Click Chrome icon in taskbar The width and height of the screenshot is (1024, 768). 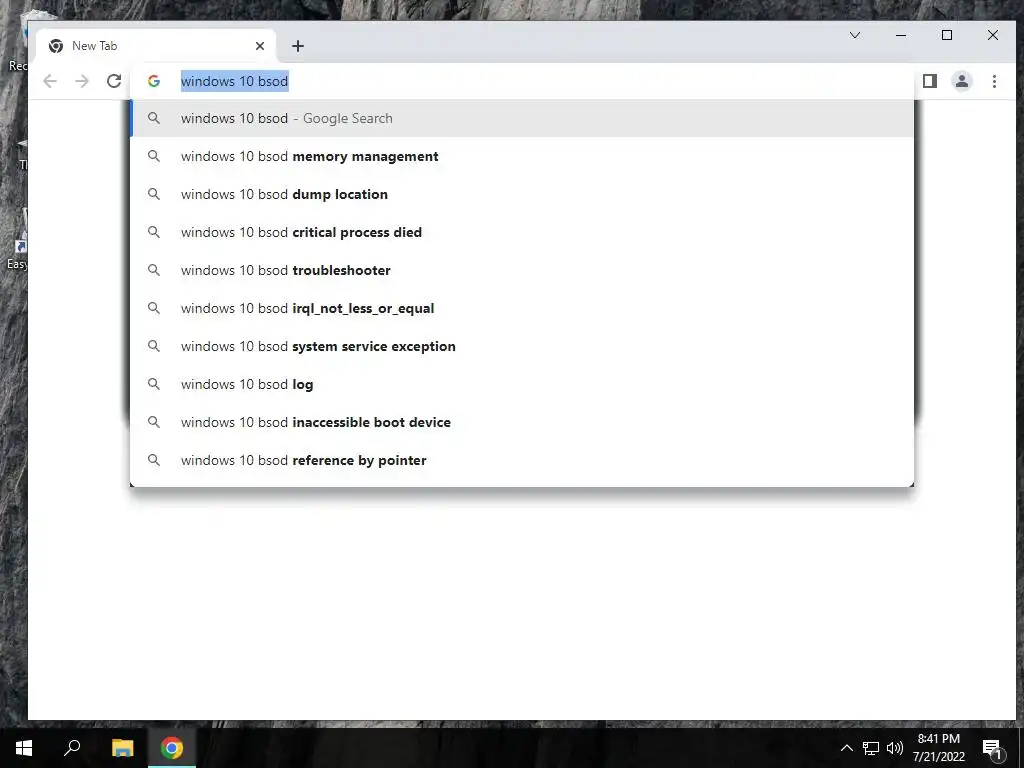coord(172,748)
